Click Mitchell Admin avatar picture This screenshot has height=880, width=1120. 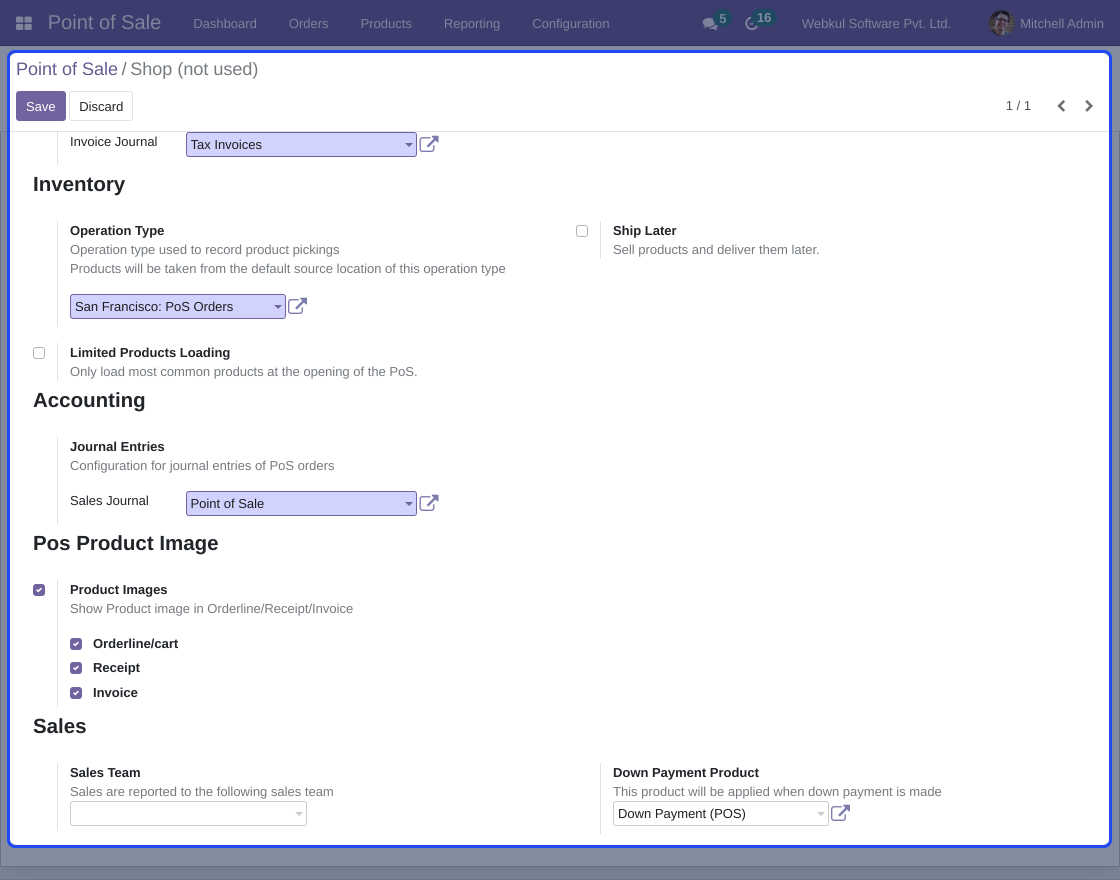point(1001,24)
